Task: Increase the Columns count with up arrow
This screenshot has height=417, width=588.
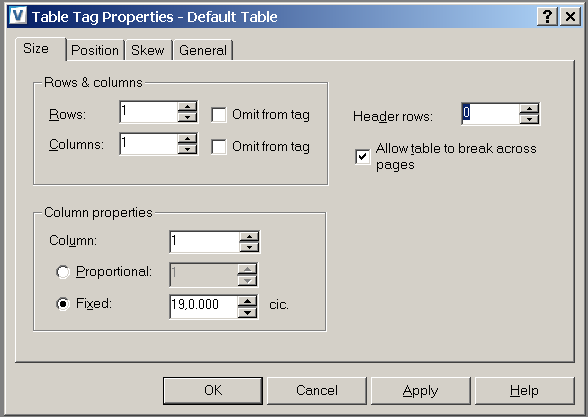Action: tap(187, 138)
